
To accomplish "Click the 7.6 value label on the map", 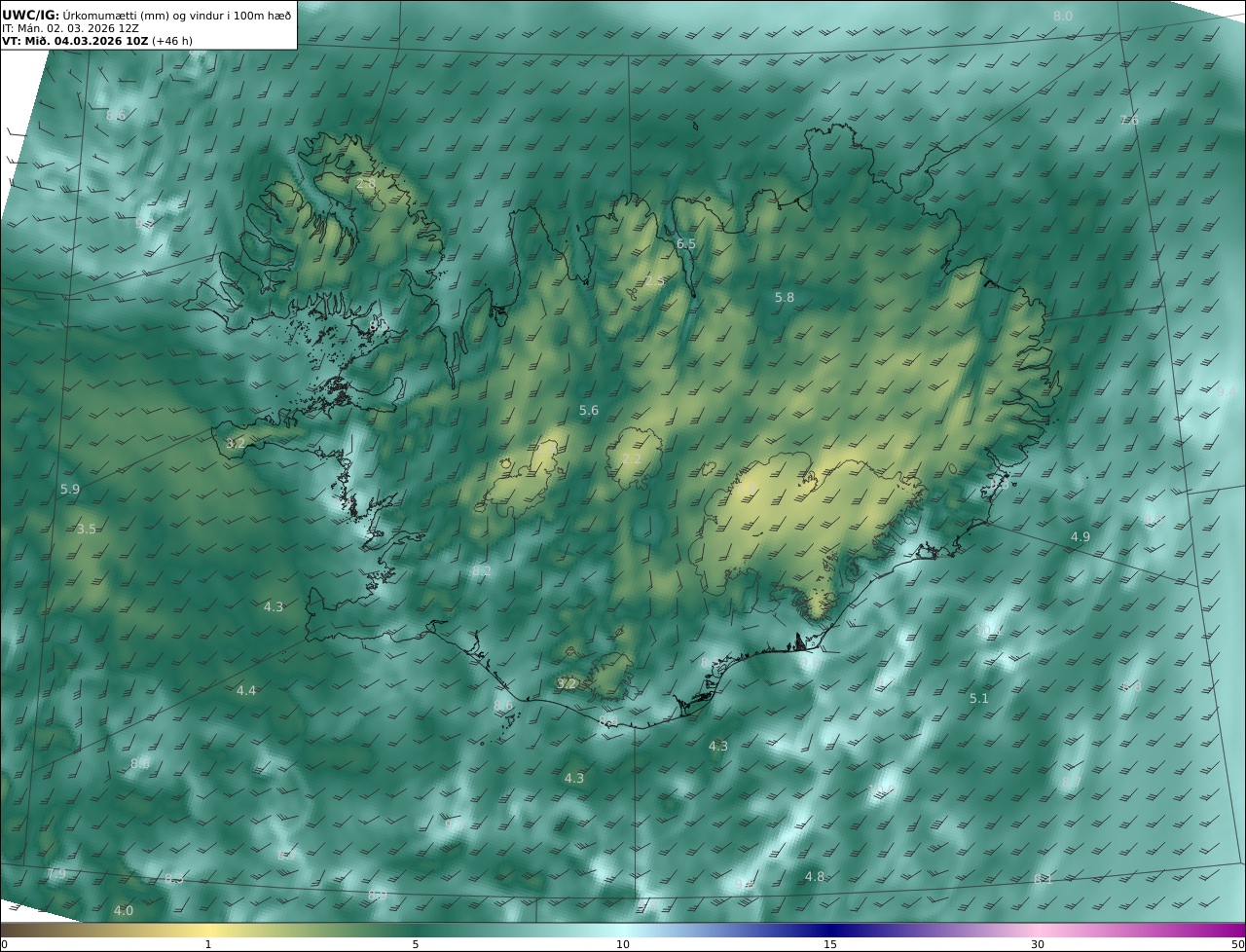I will coord(1128,120).
